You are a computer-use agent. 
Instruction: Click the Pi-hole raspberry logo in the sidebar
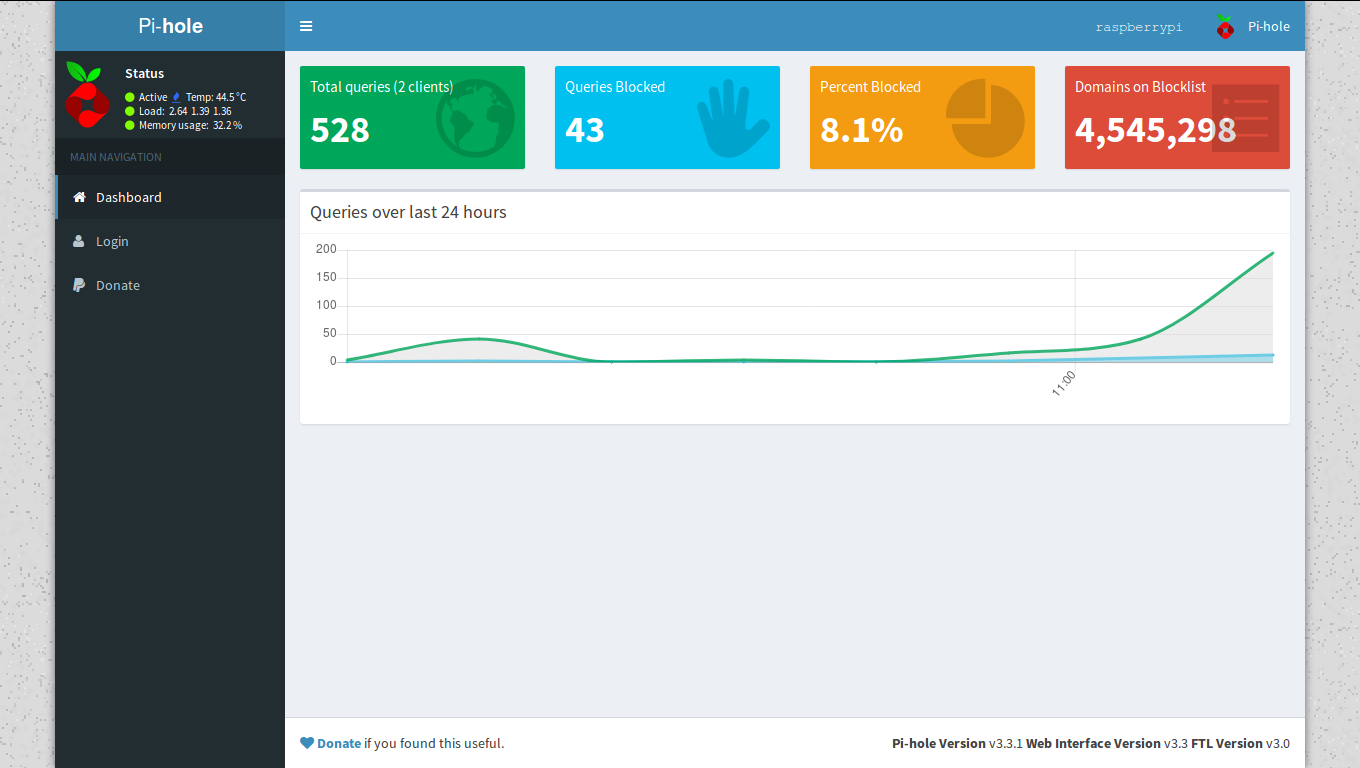(87, 95)
